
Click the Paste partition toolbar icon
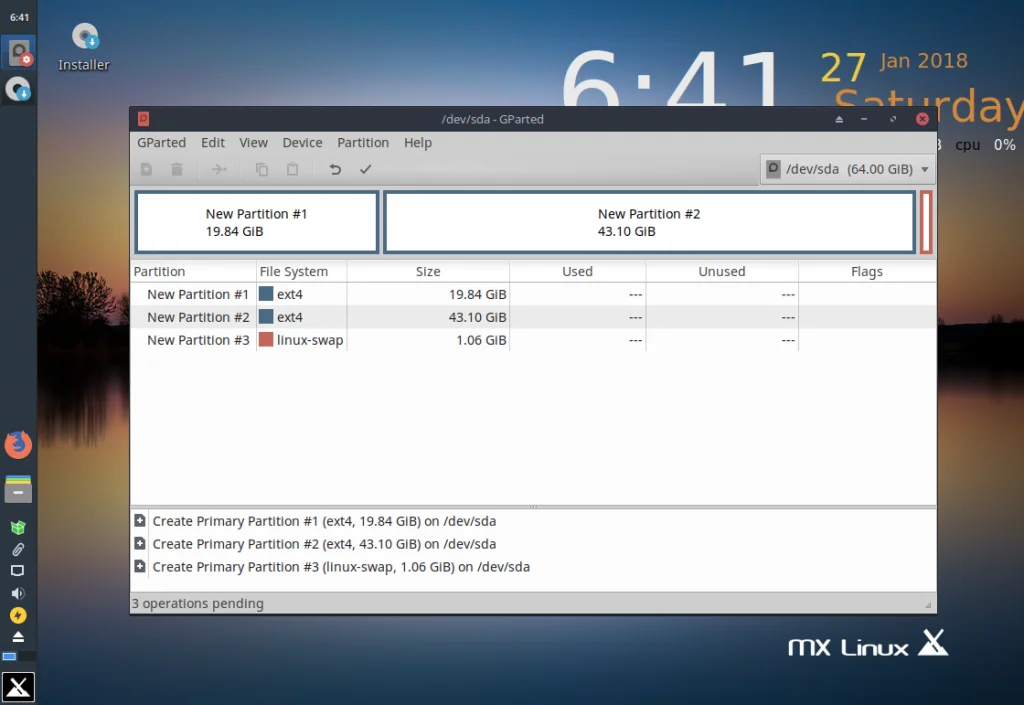(292, 170)
